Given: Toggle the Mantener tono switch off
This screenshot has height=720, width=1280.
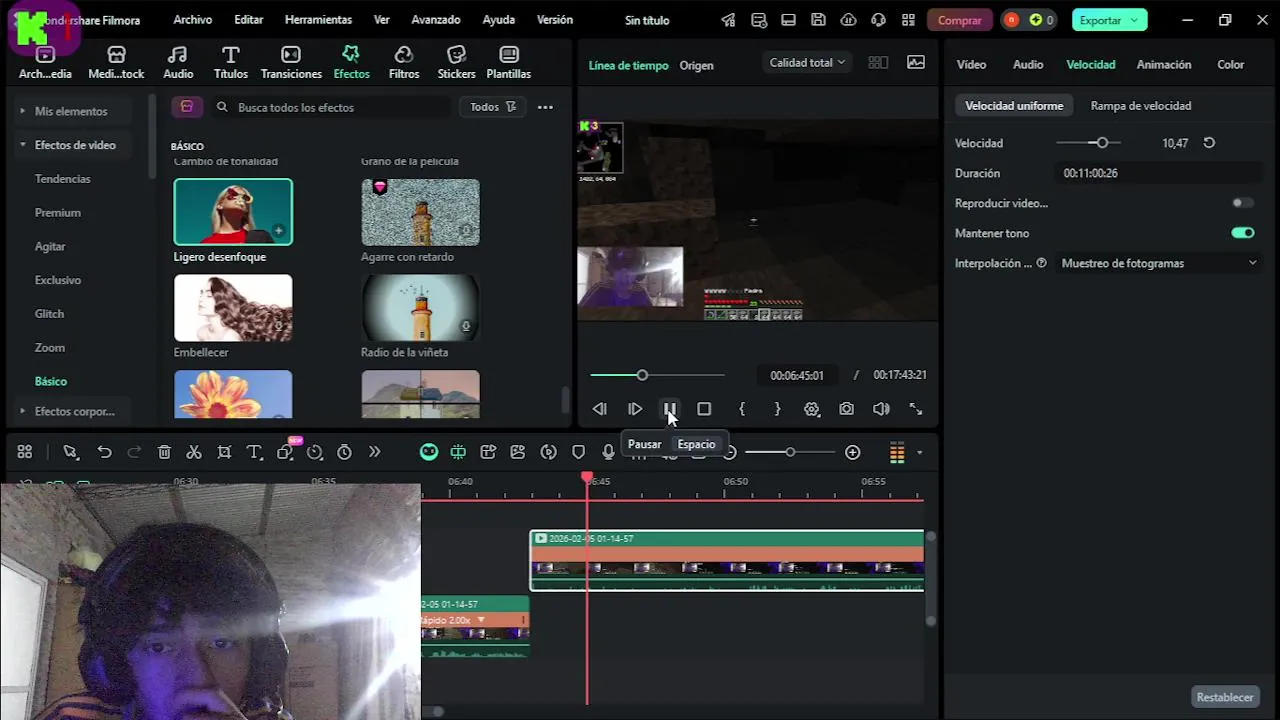Looking at the screenshot, I should click(x=1243, y=233).
